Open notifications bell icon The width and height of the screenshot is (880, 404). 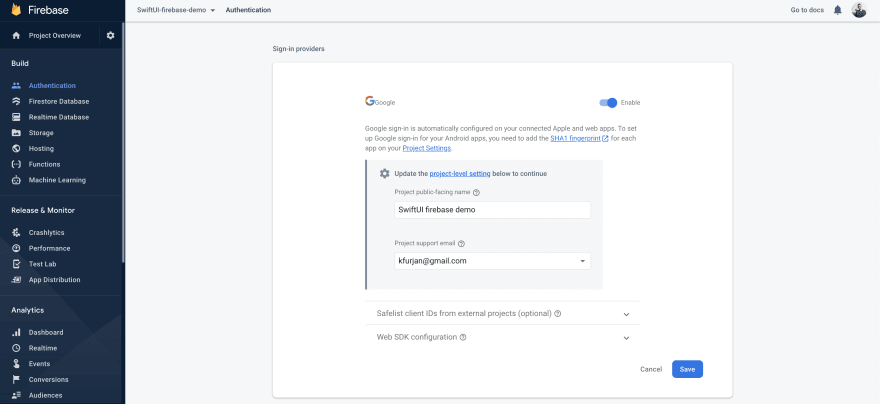coord(838,10)
